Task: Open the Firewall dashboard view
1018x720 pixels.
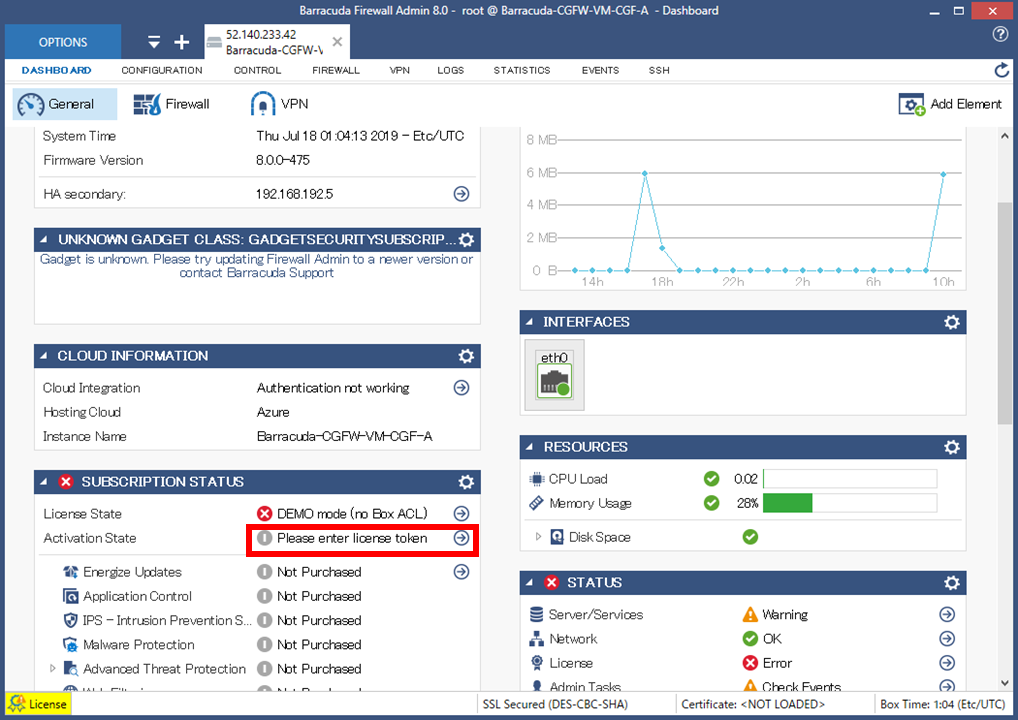Action: coord(171,104)
